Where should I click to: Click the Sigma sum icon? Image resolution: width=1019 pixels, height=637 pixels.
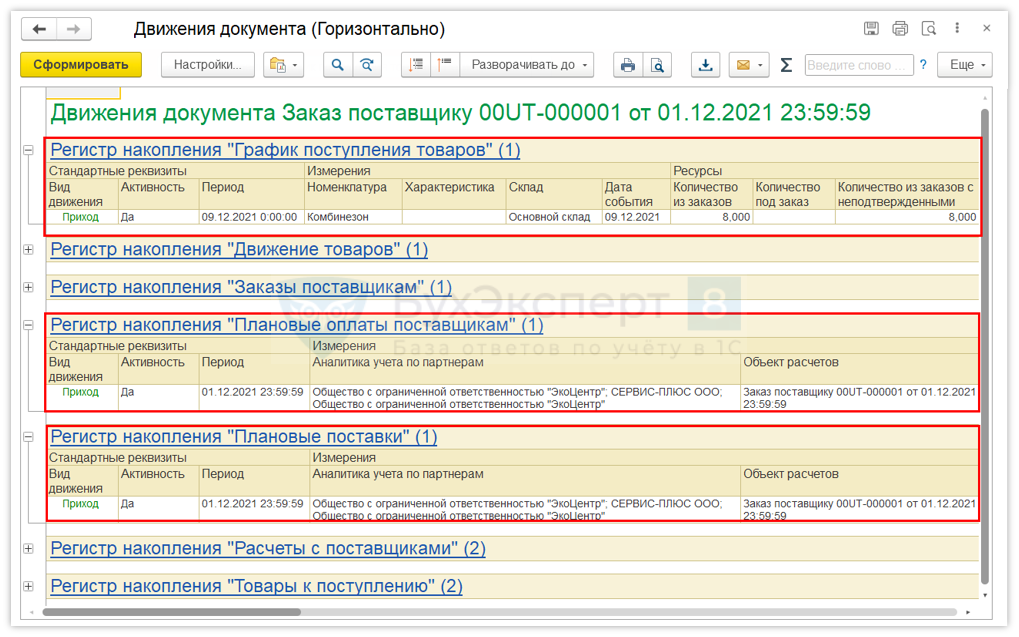tap(786, 65)
